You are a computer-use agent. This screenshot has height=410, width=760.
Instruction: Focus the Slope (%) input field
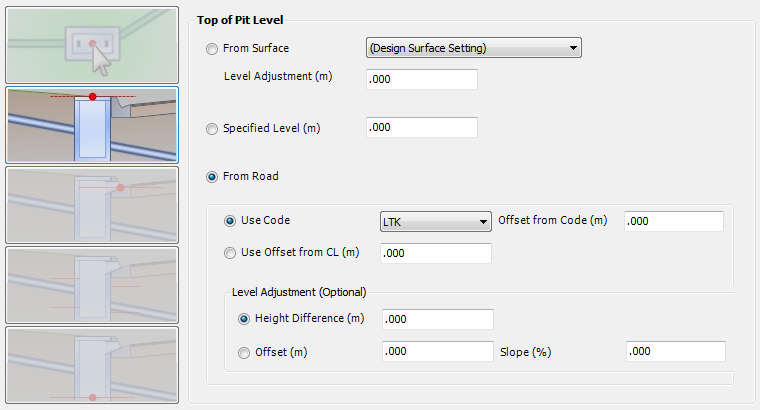click(x=676, y=351)
